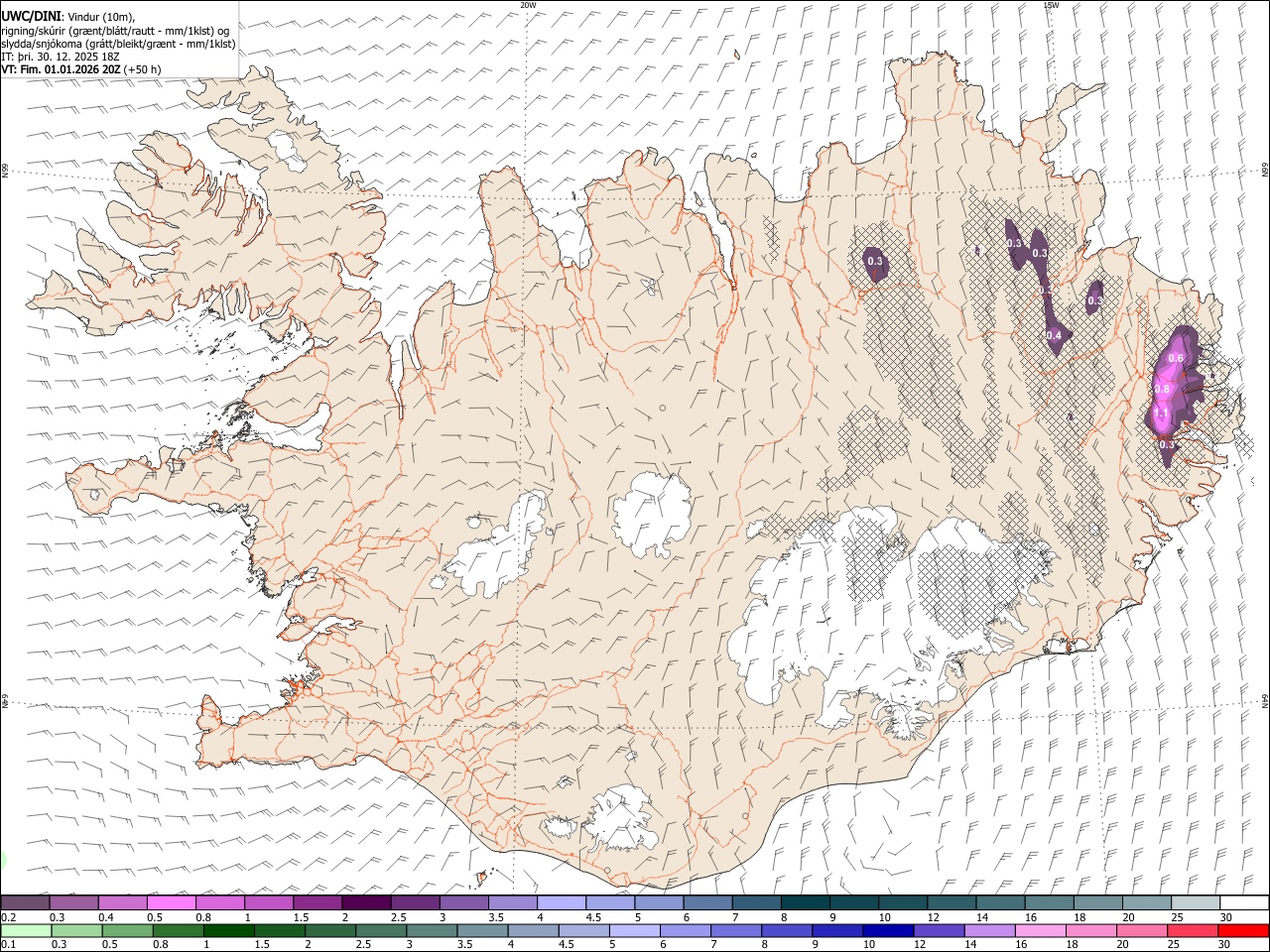
Task: Select the bottom legend swatch between 7 and 8
Action: pyautogui.click(x=735, y=931)
